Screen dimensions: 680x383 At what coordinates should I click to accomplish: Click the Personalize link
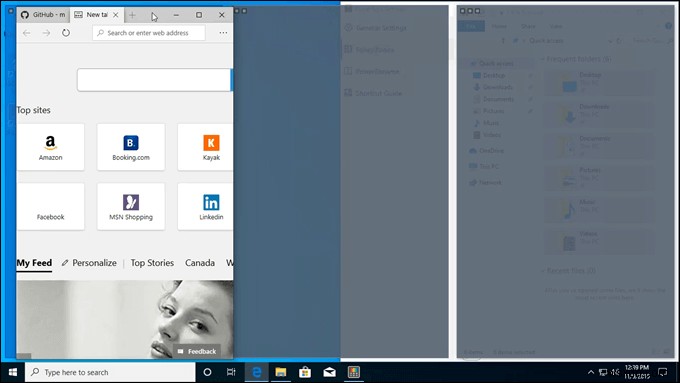[89, 263]
